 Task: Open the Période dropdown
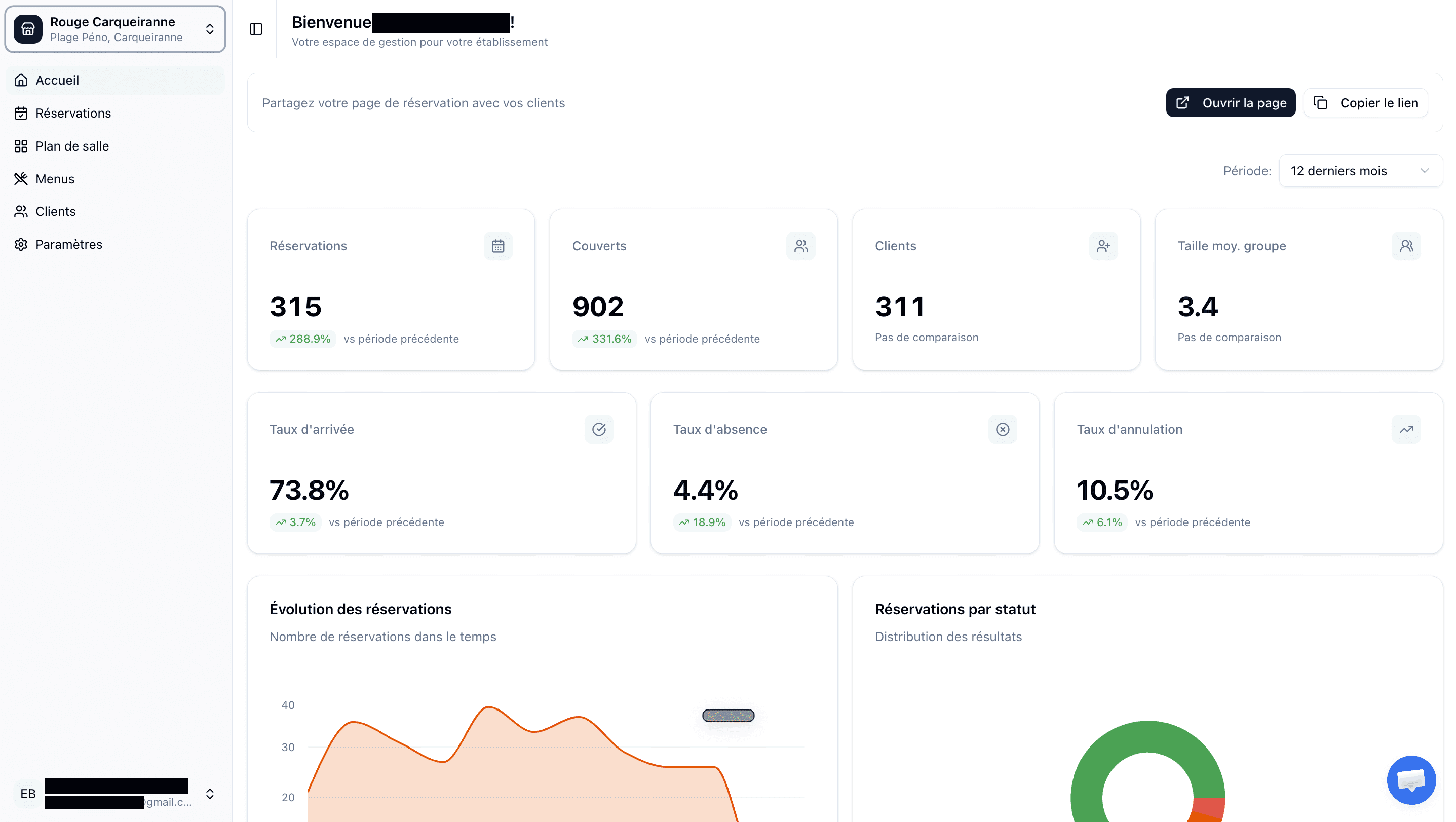[1360, 170]
